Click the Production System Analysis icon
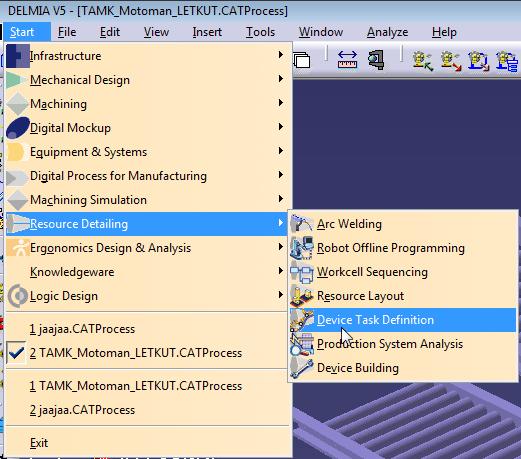521x459 pixels. point(302,344)
